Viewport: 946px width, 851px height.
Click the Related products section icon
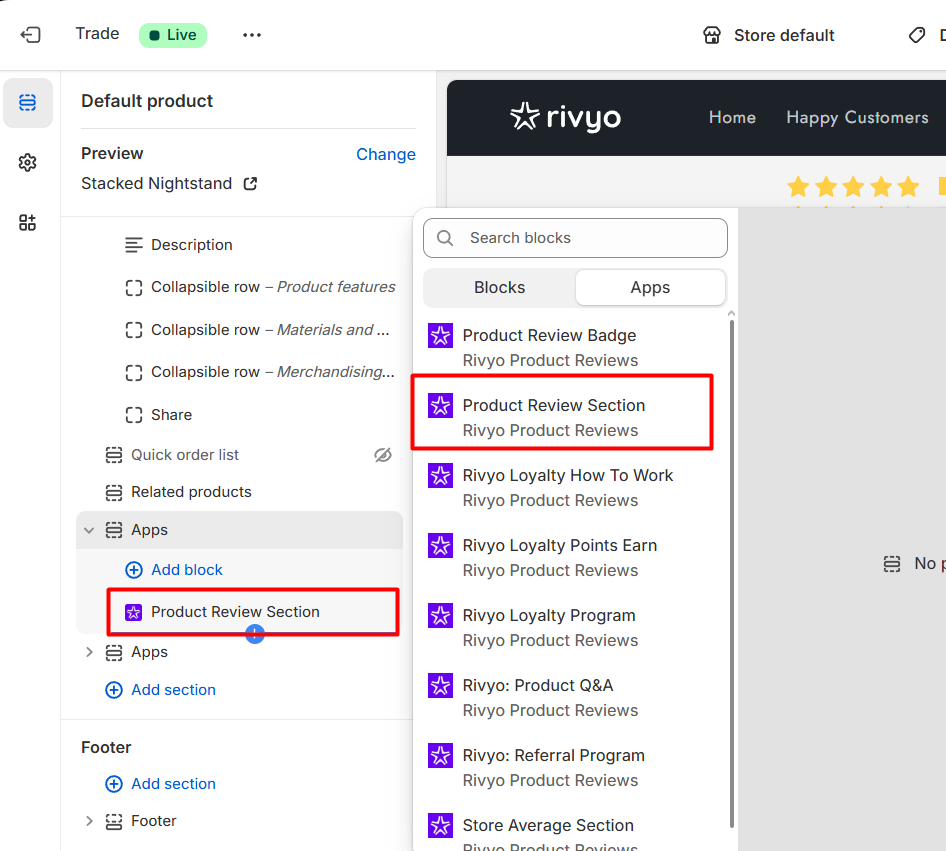[113, 492]
